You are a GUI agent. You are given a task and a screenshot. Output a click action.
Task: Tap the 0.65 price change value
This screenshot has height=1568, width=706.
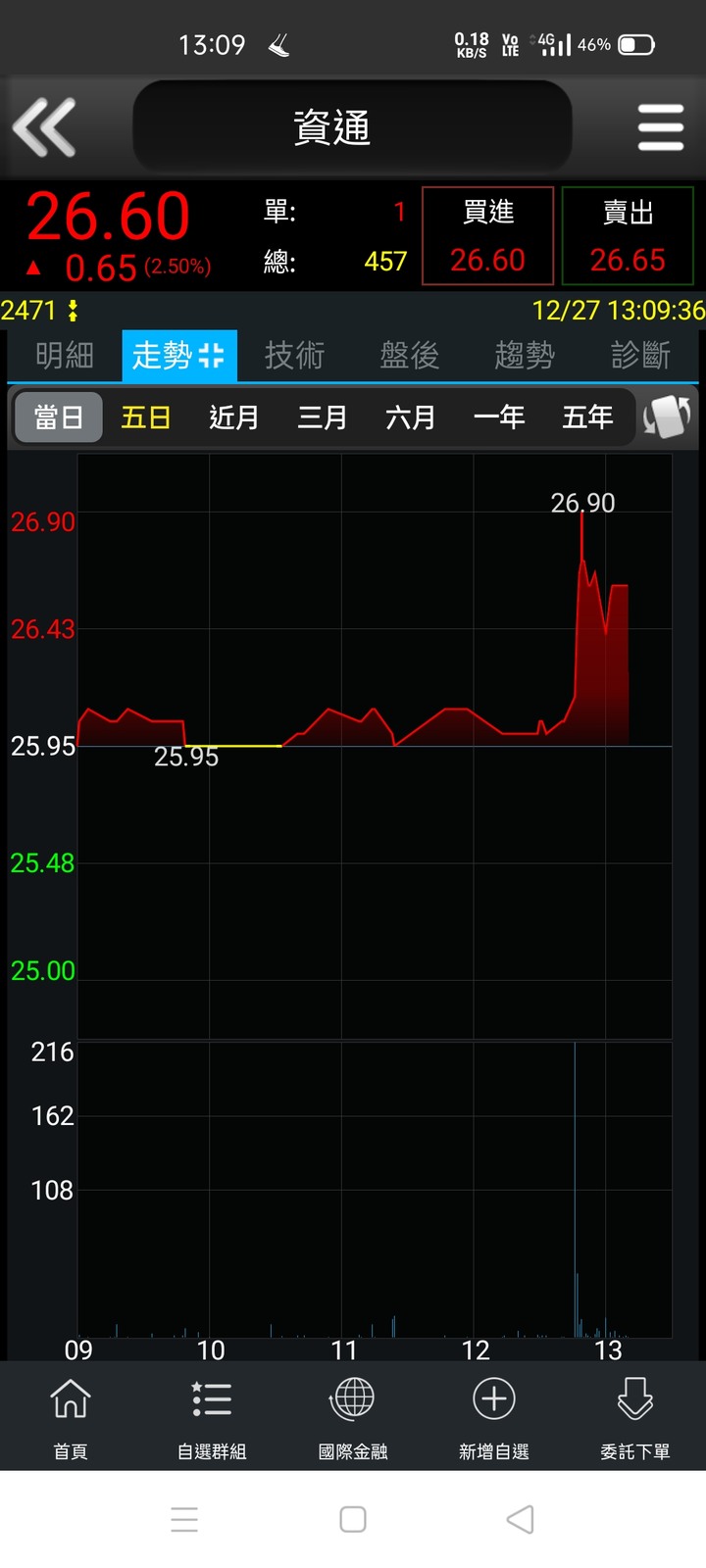point(101,268)
